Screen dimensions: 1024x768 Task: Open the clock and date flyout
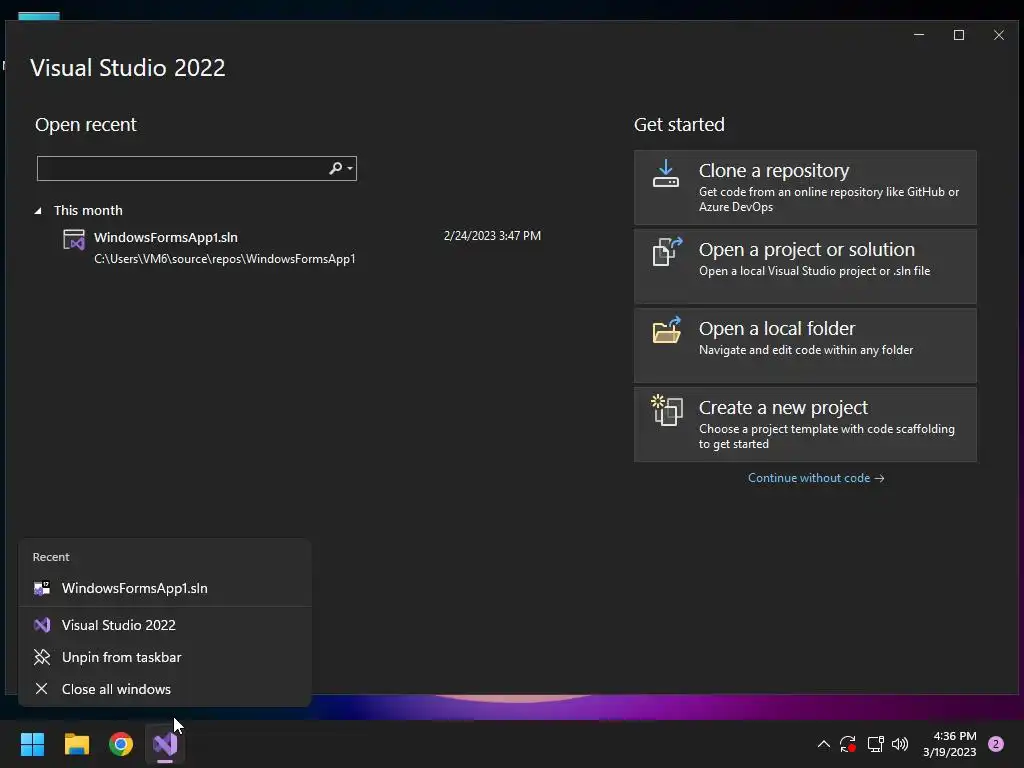click(950, 744)
